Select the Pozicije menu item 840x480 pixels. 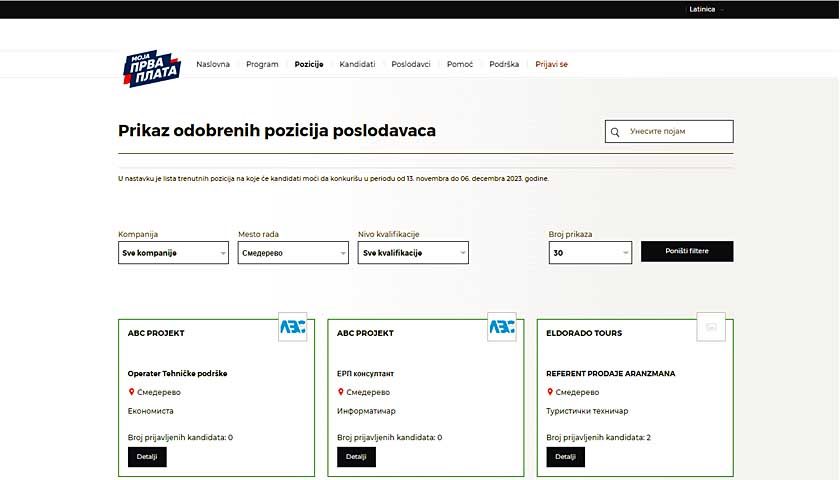coord(309,64)
